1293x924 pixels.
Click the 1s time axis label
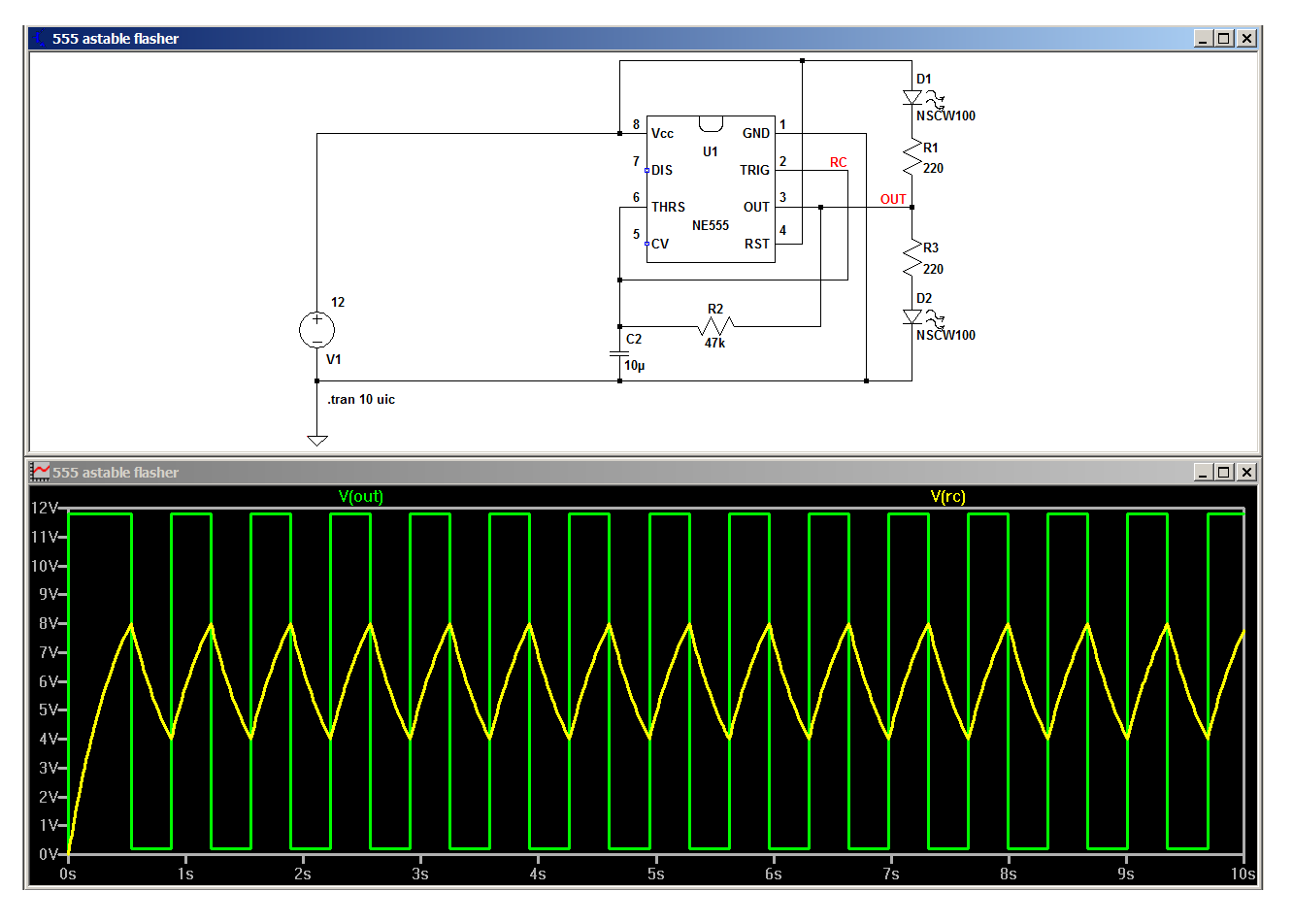point(185,874)
